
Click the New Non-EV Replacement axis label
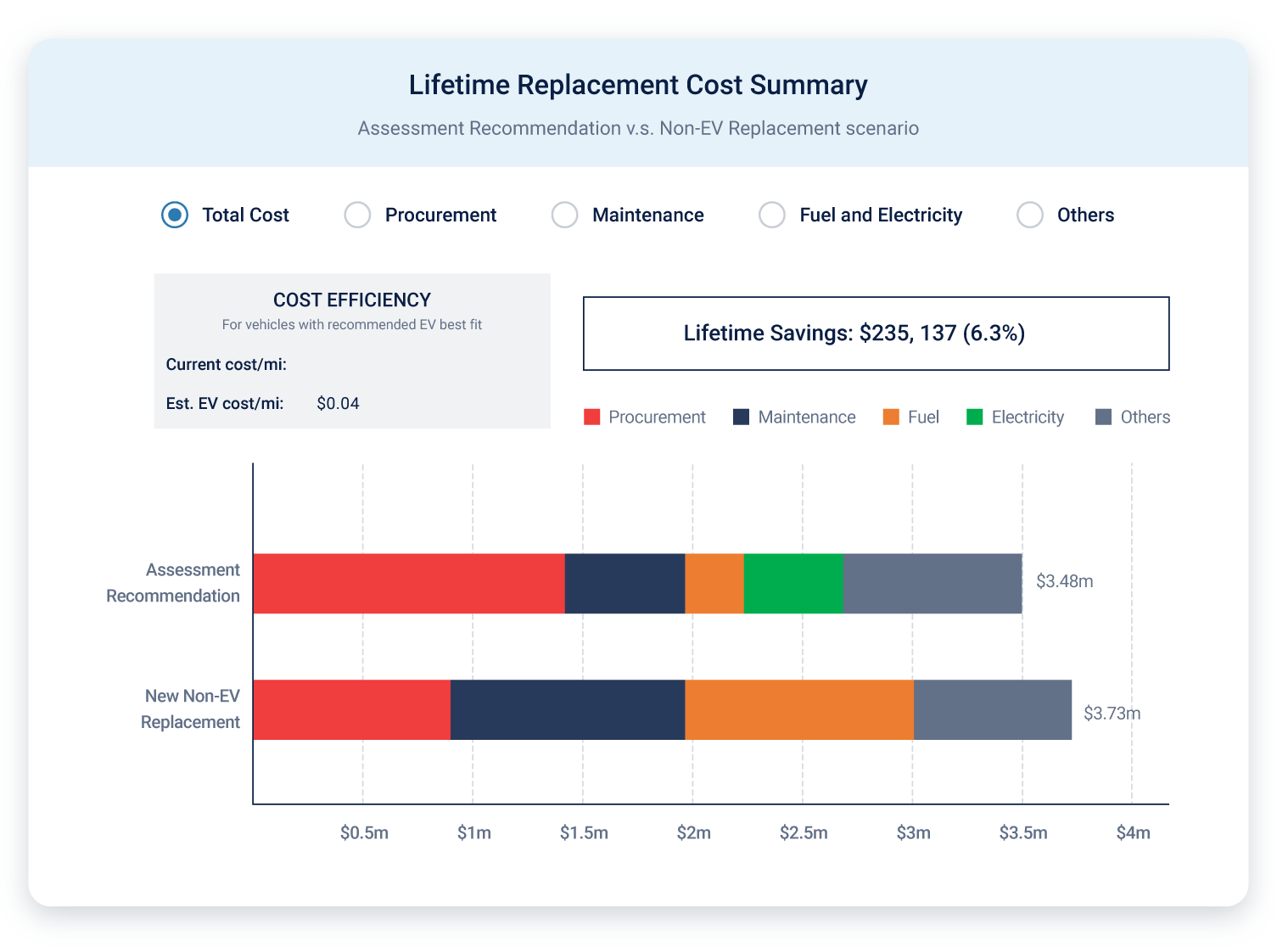point(191,709)
